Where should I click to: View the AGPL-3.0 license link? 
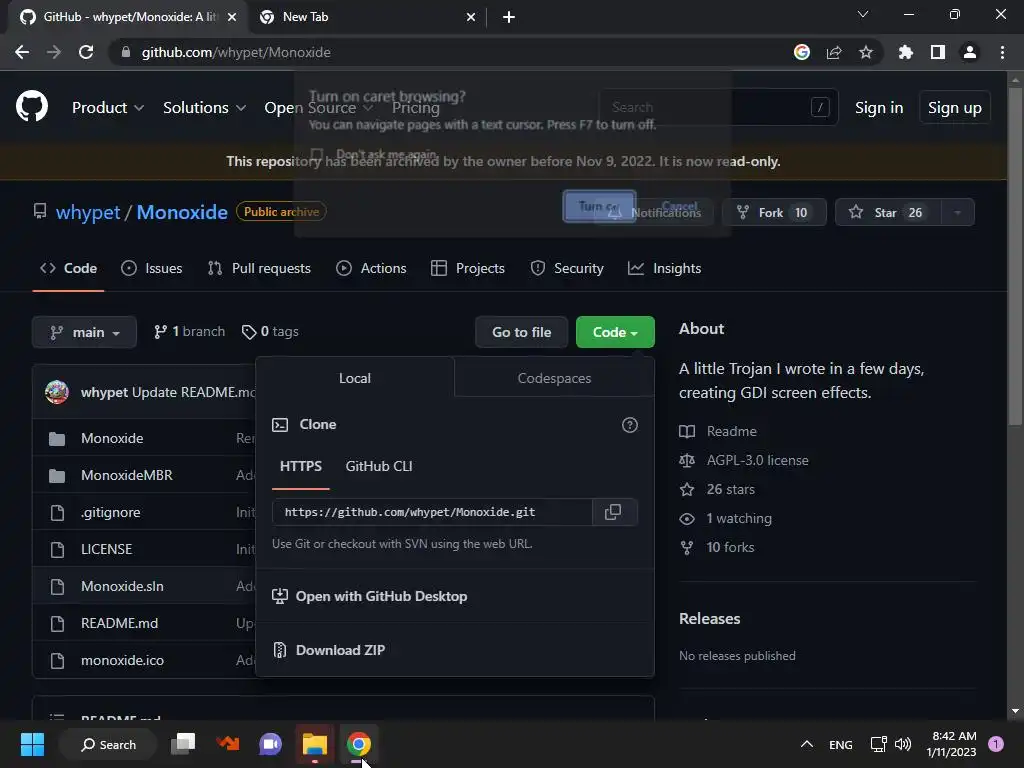[x=758, y=460]
